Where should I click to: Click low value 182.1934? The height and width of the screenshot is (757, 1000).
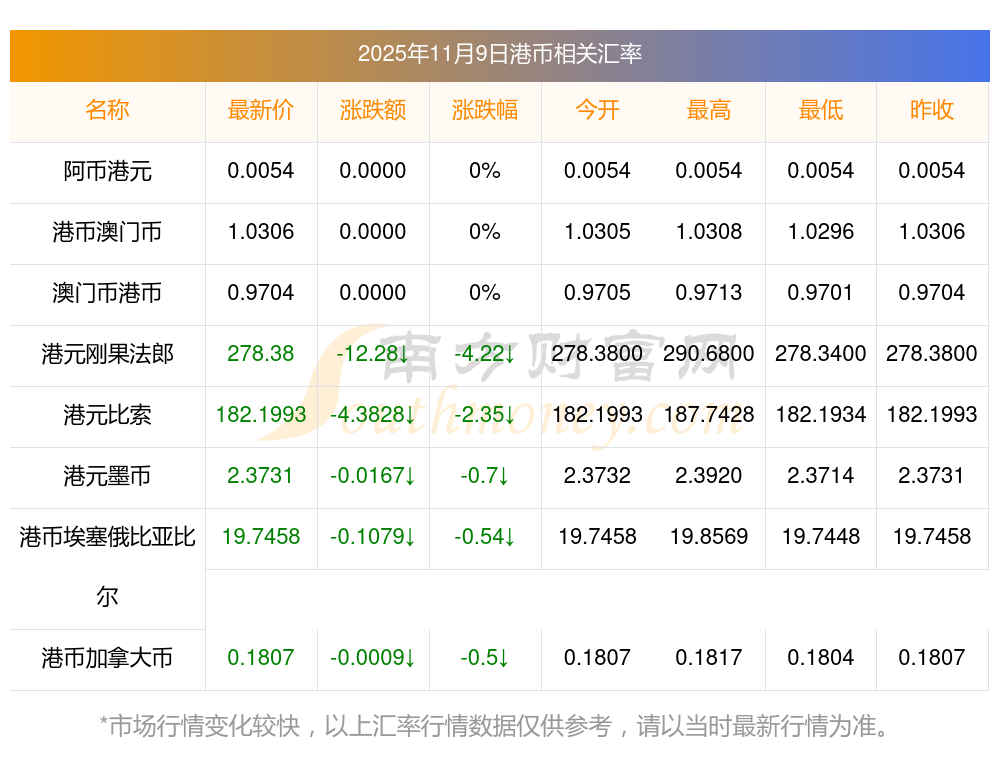point(821,415)
